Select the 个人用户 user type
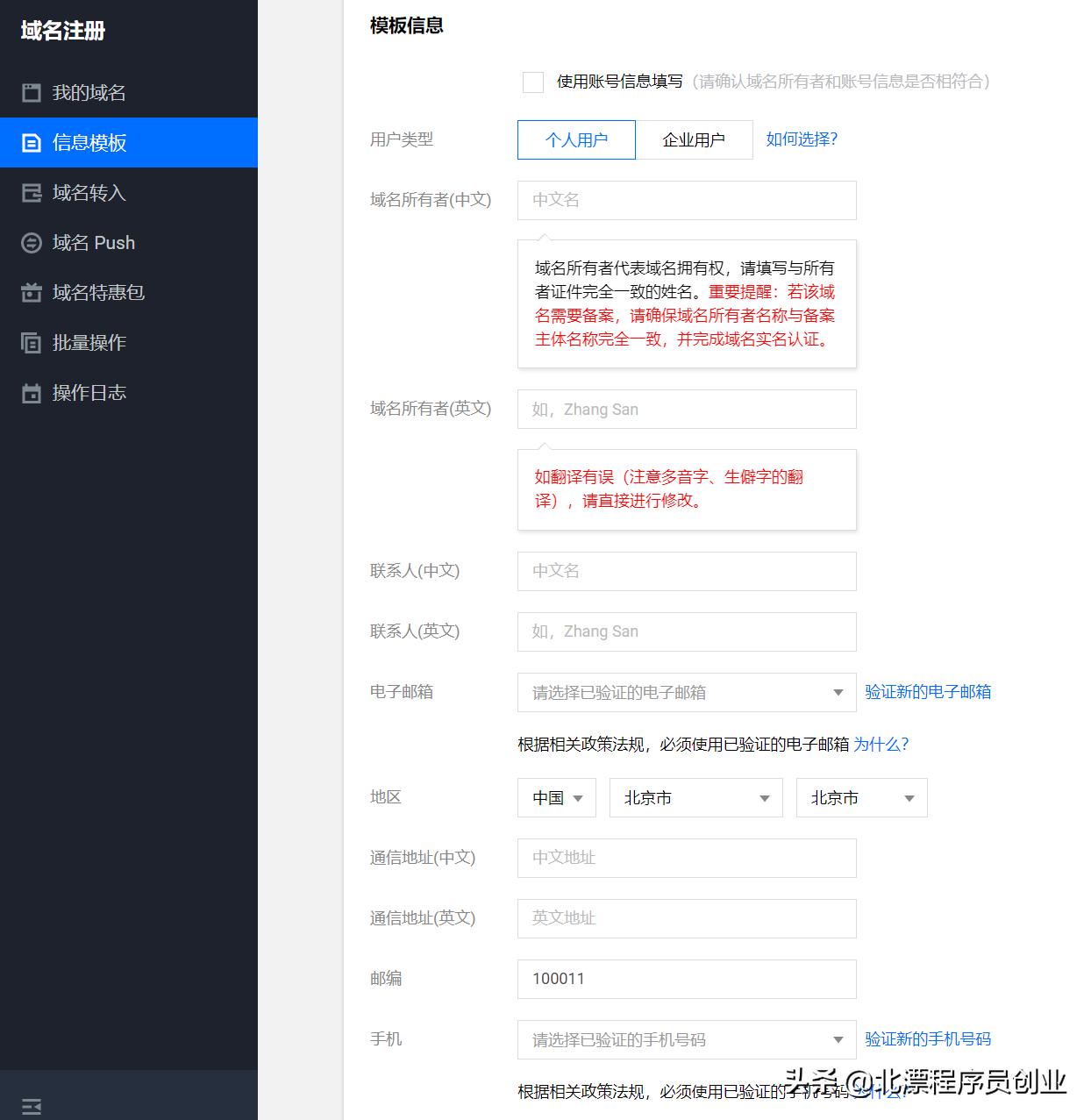Image resolution: width=1091 pixels, height=1120 pixels. click(x=575, y=139)
